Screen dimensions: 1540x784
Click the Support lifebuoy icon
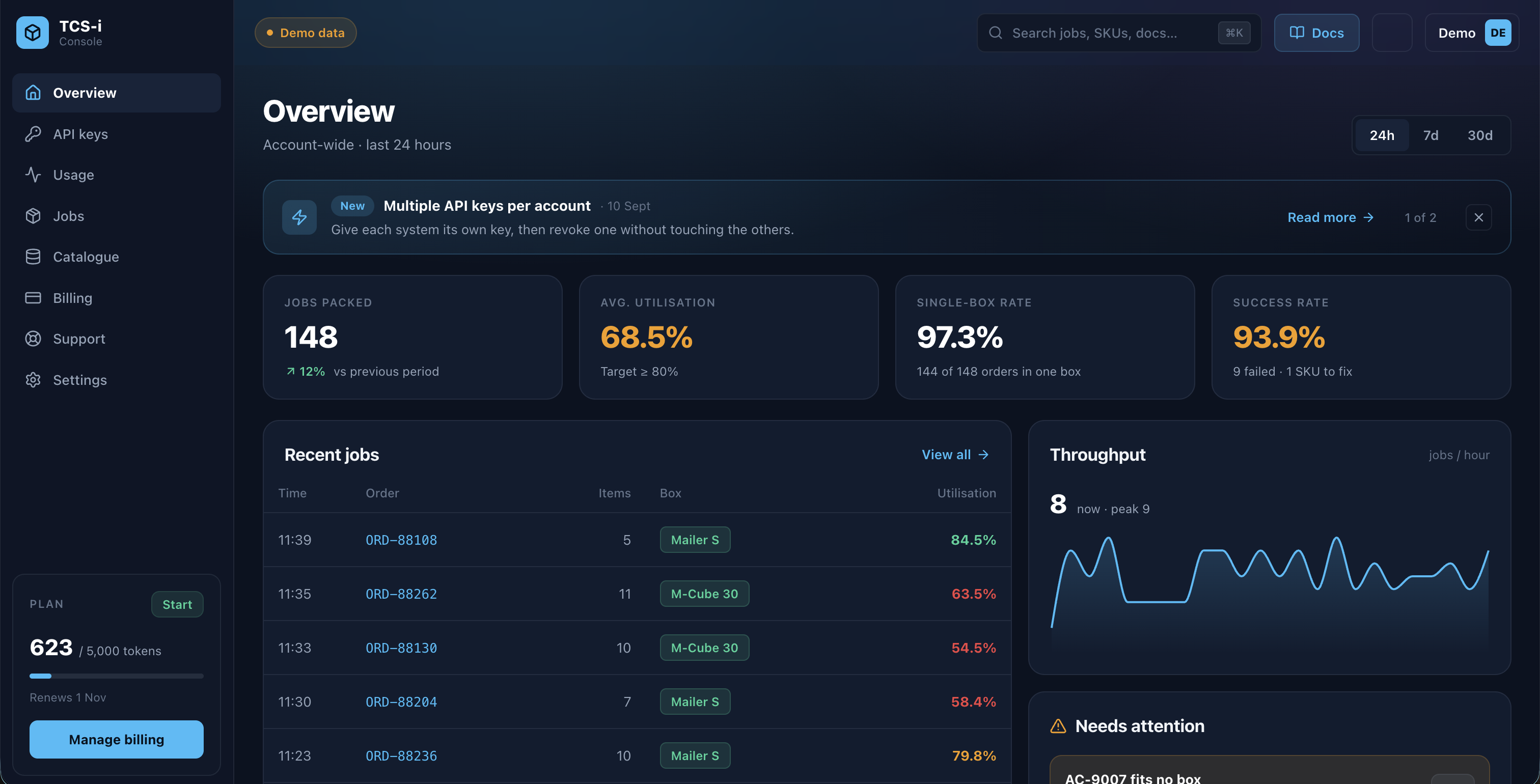pos(33,338)
